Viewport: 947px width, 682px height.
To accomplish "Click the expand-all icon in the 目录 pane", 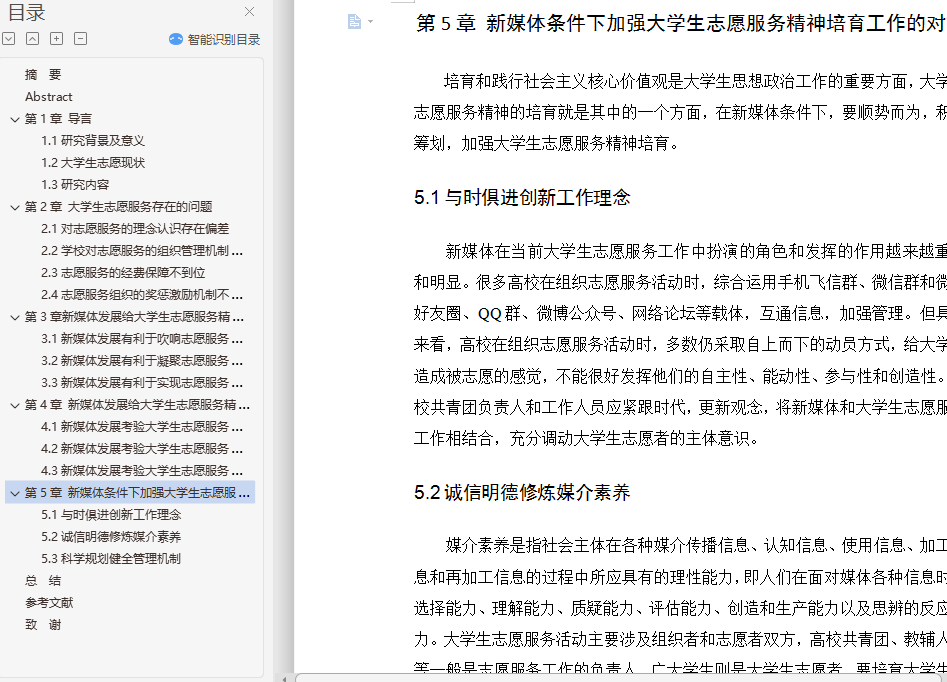I will (8, 39).
